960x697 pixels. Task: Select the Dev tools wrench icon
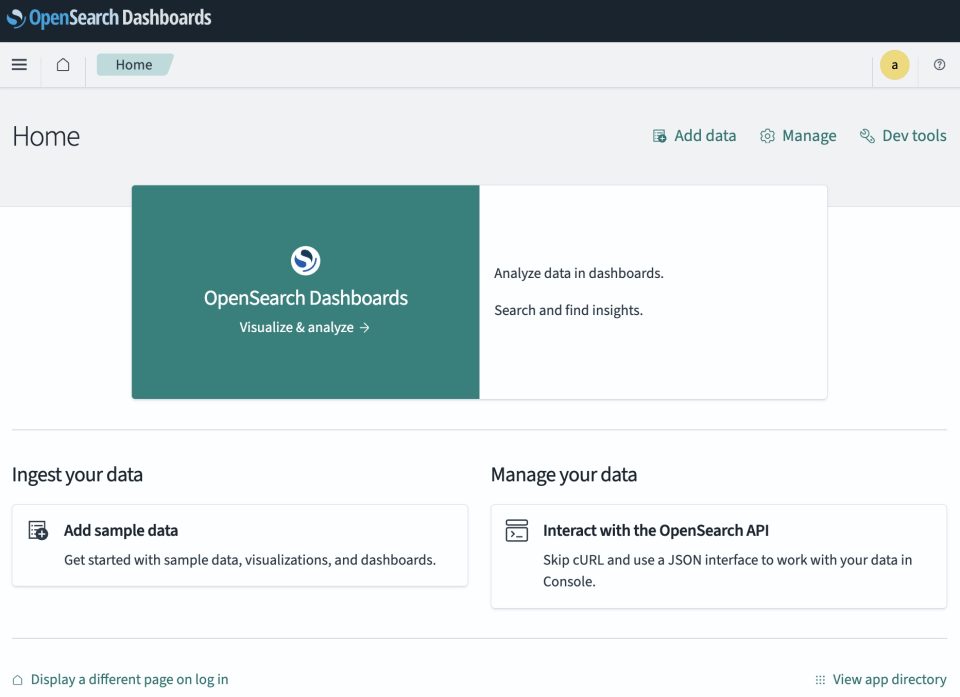866,135
